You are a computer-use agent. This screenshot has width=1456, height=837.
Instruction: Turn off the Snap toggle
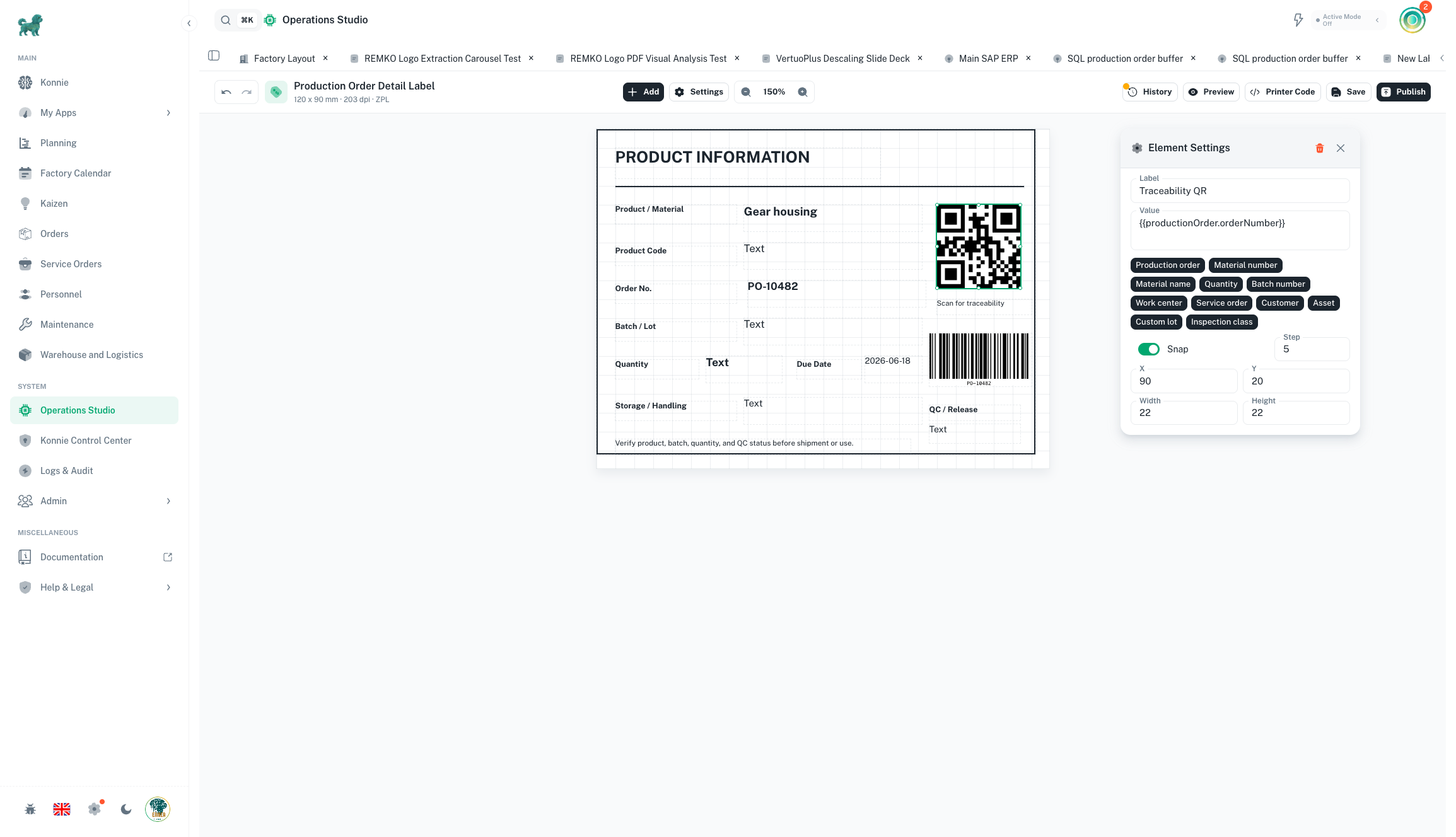point(1149,349)
